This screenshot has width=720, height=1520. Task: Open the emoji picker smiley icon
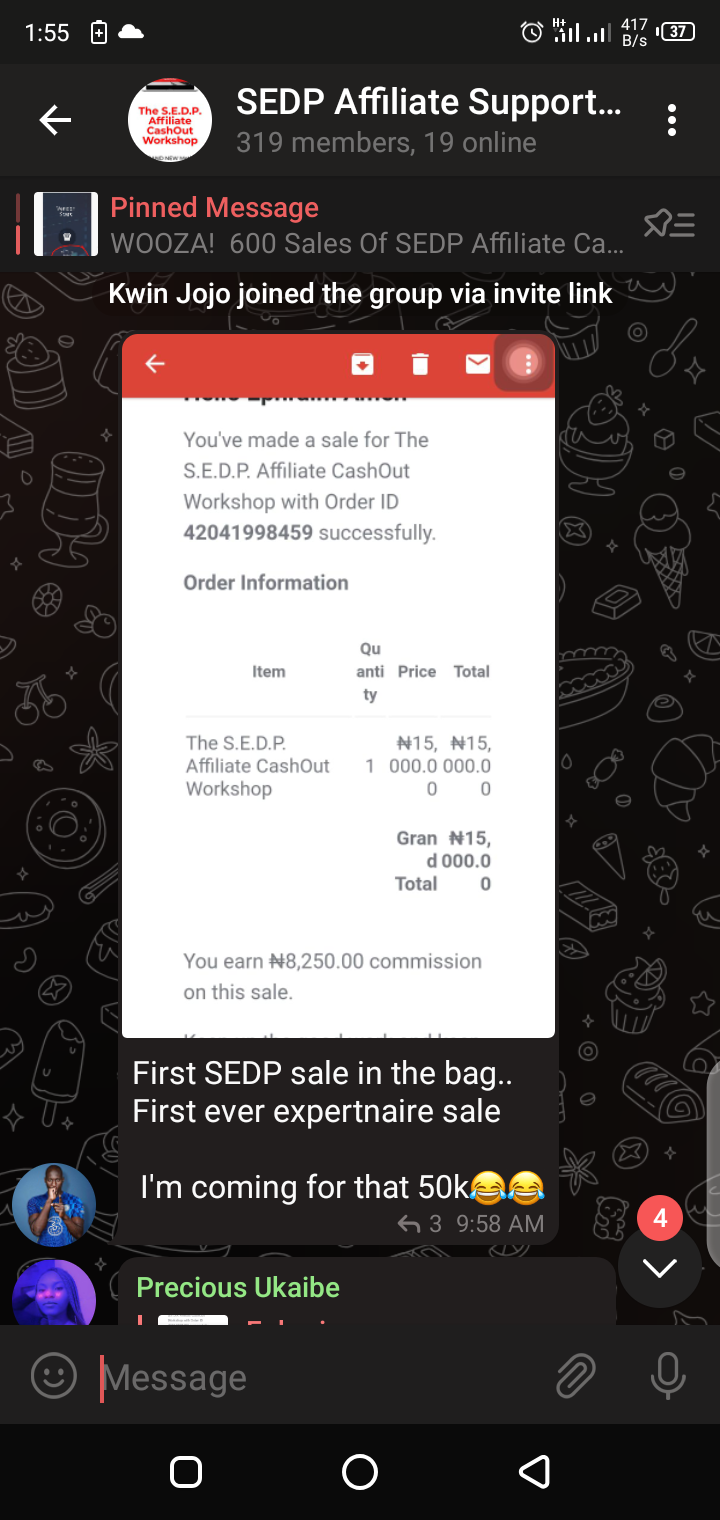[54, 1376]
